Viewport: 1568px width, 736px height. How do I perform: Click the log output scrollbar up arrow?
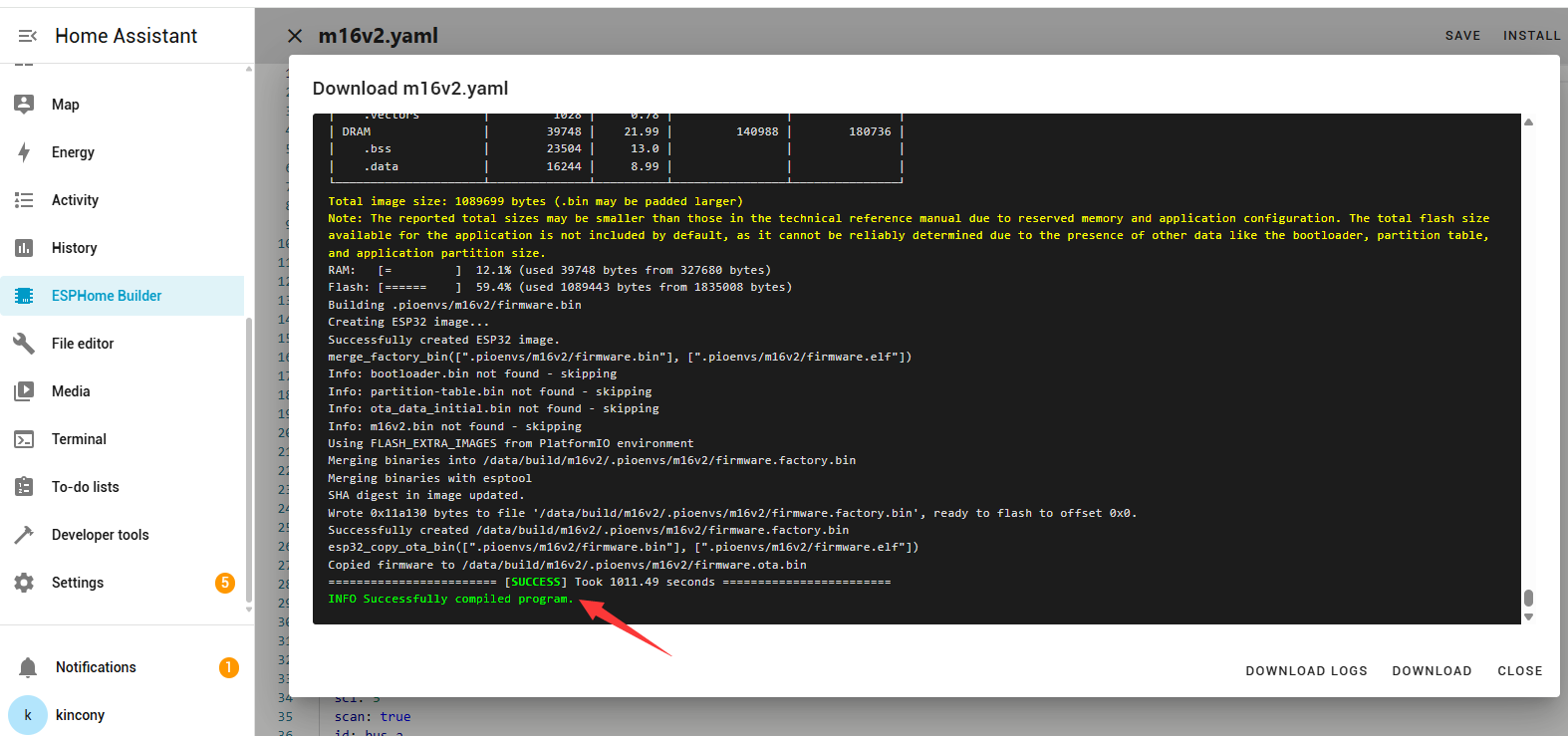point(1528,123)
